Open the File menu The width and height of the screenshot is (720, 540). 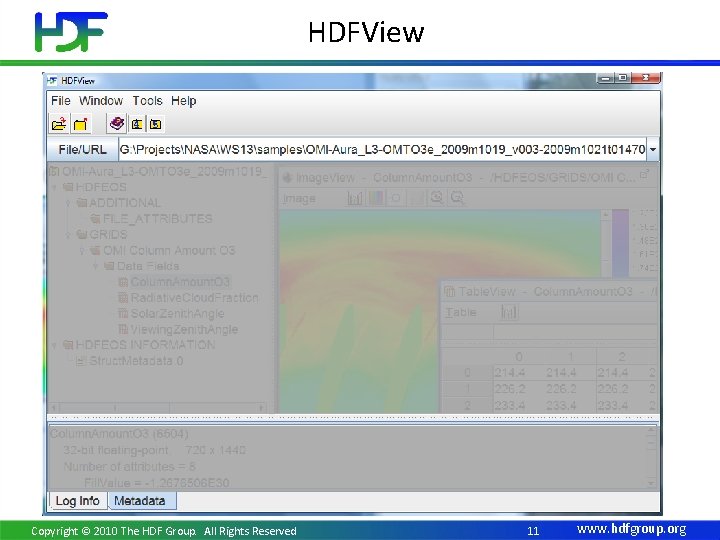pyautogui.click(x=61, y=101)
